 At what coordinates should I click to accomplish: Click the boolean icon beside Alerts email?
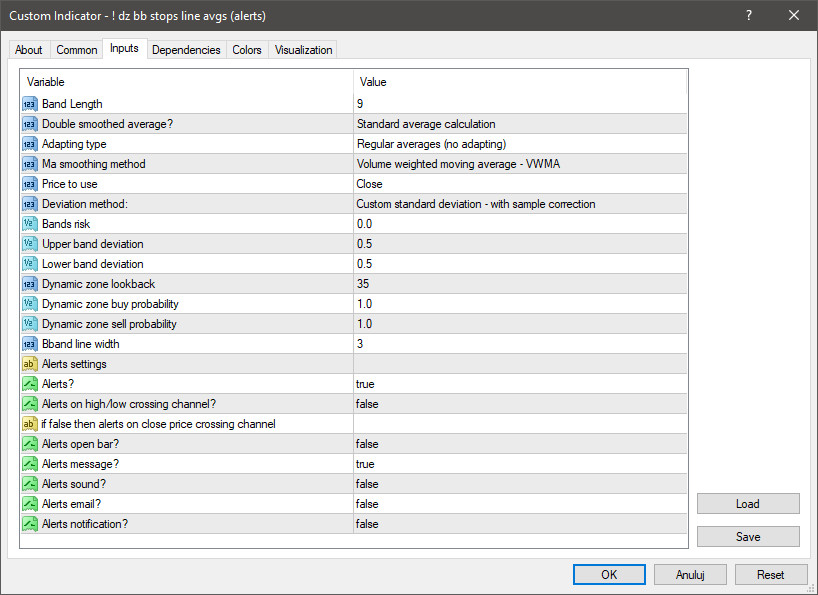click(29, 504)
